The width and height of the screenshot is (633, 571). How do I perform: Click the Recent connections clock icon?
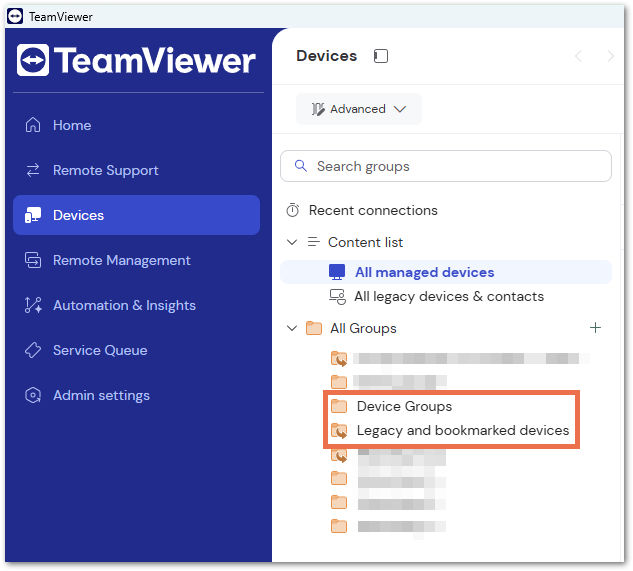tap(293, 210)
